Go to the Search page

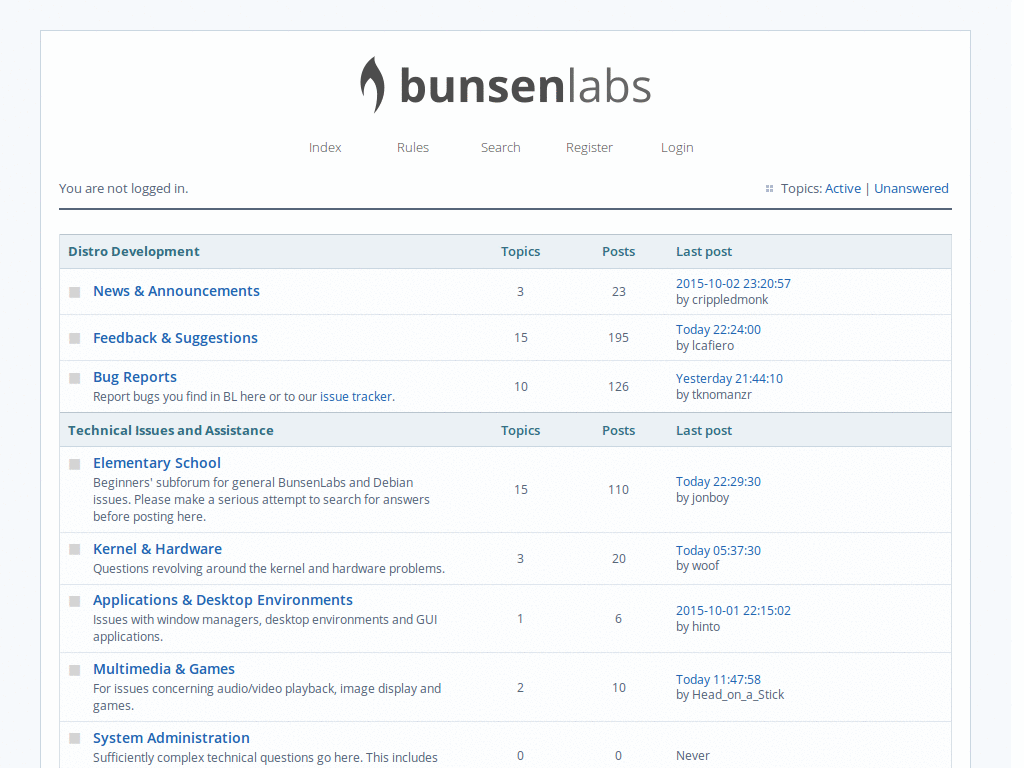click(x=500, y=147)
